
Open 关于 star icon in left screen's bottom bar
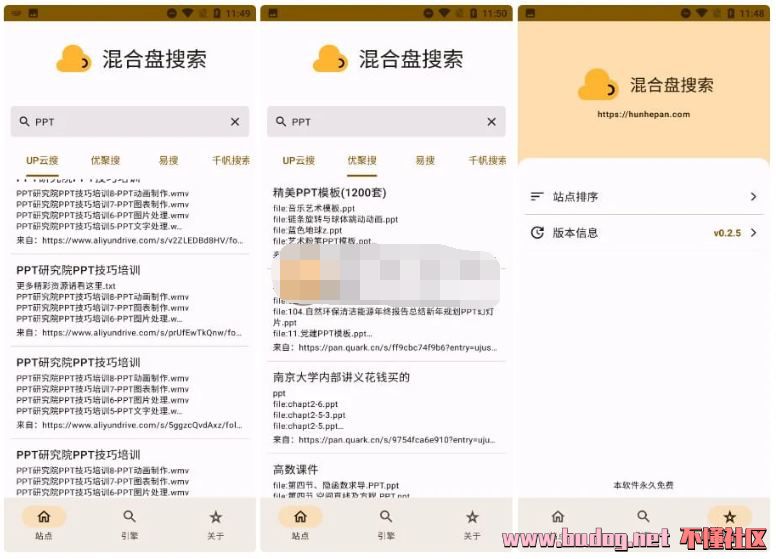point(215,517)
